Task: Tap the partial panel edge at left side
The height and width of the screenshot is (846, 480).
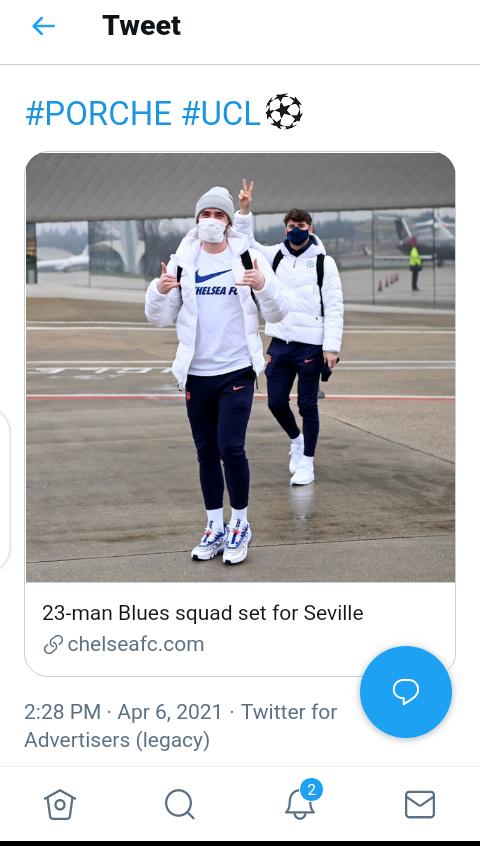Action: [x=4, y=490]
